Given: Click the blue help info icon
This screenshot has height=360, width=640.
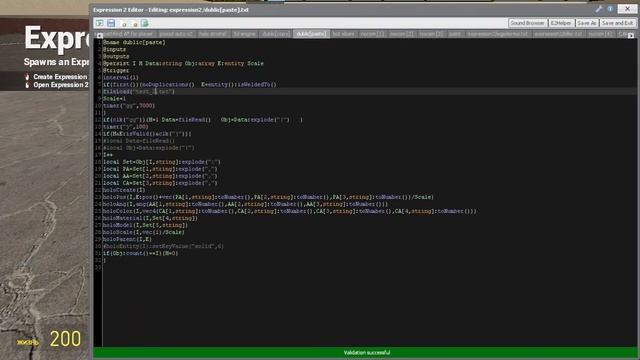Looking at the screenshot, I should tap(610, 9).
